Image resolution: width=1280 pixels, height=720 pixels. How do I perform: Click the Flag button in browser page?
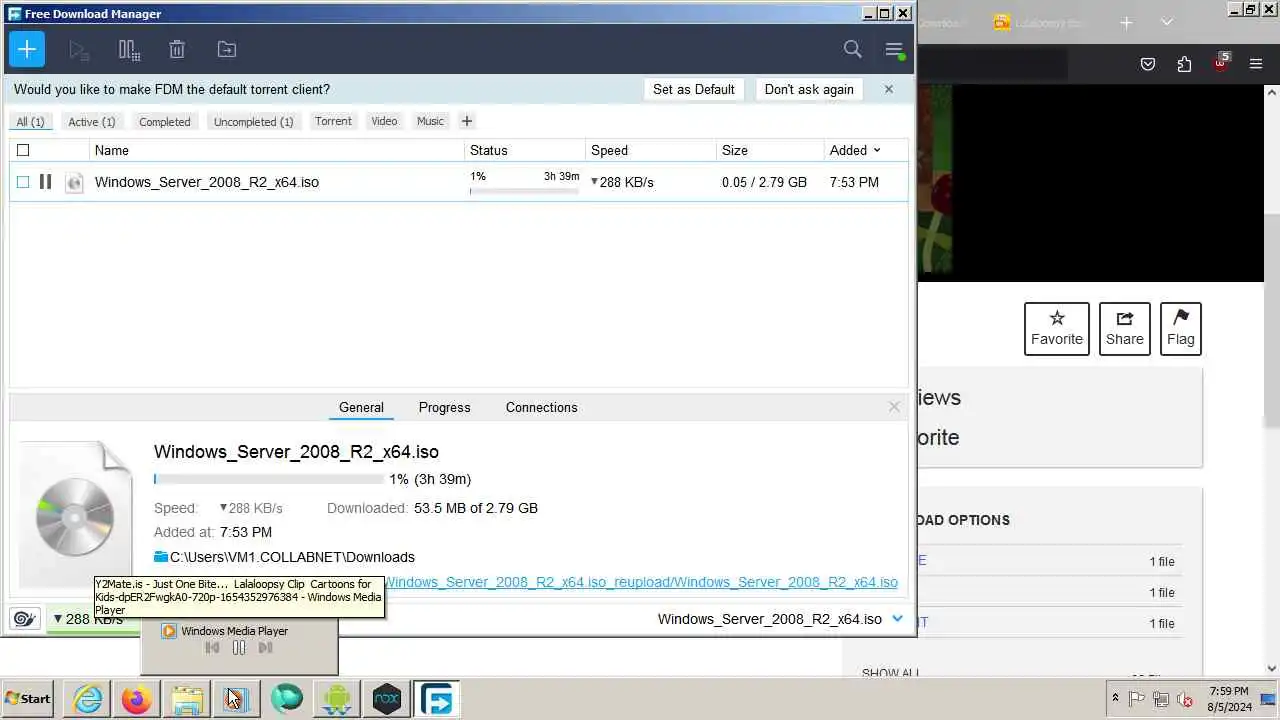(x=1180, y=328)
